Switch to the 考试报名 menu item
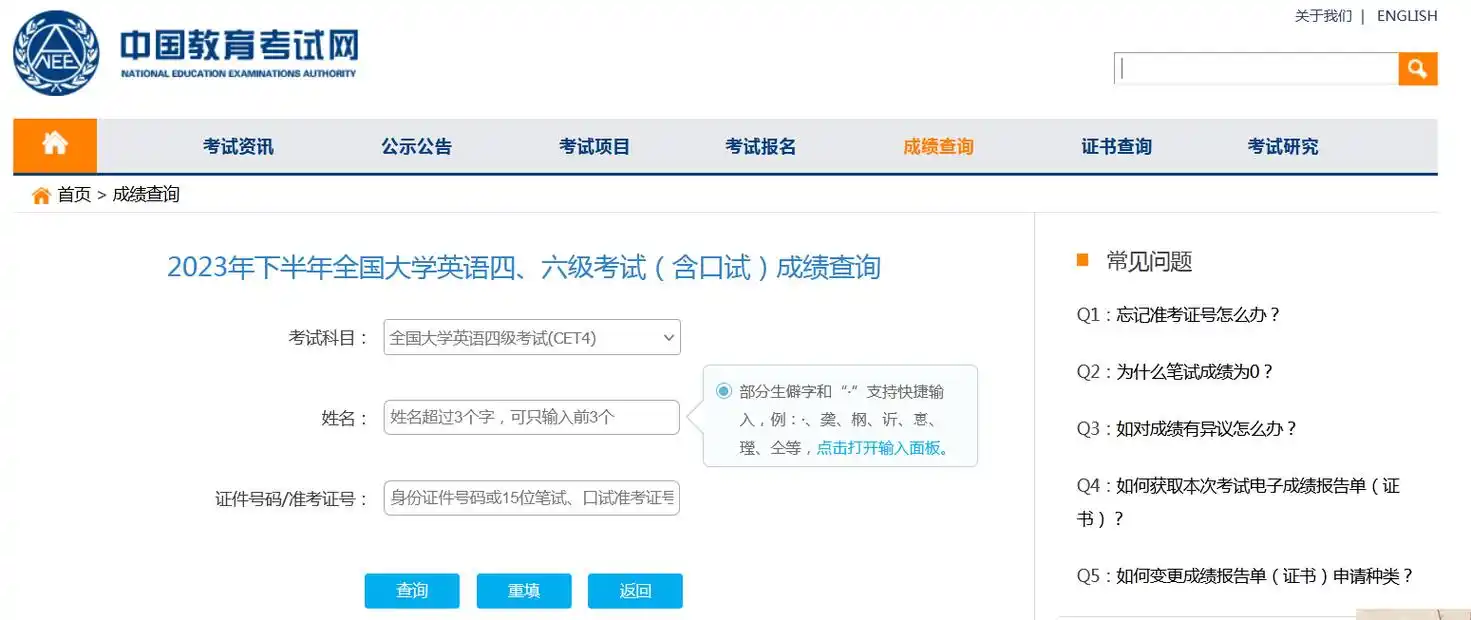 (x=760, y=145)
